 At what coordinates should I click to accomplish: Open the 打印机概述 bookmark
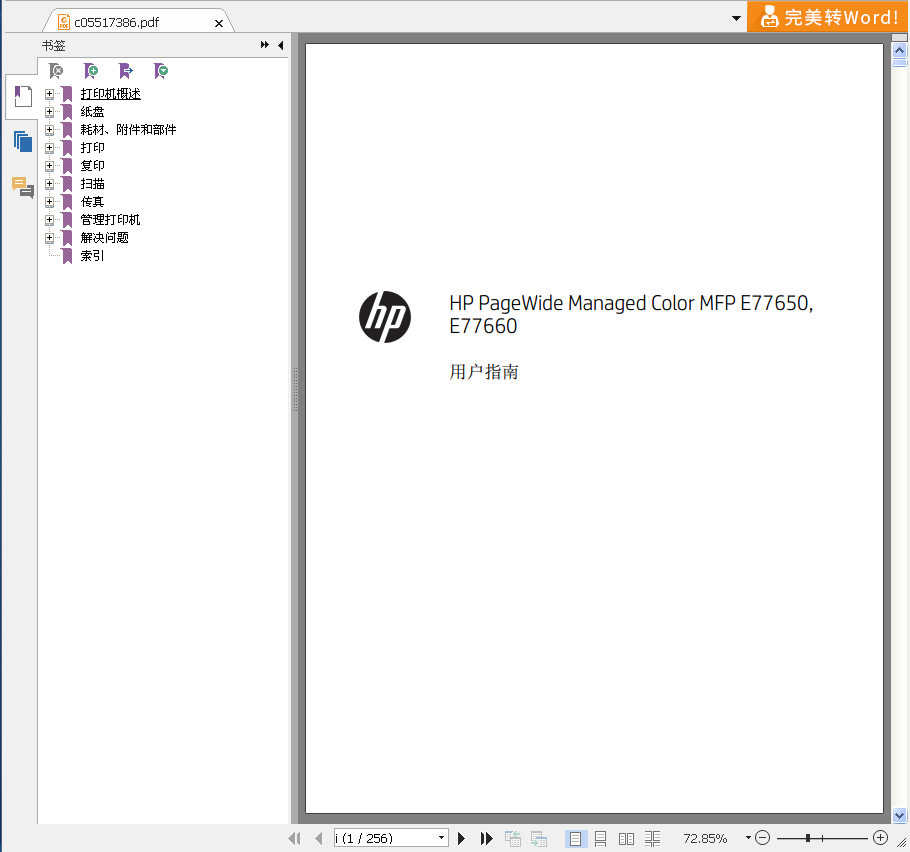coord(110,93)
